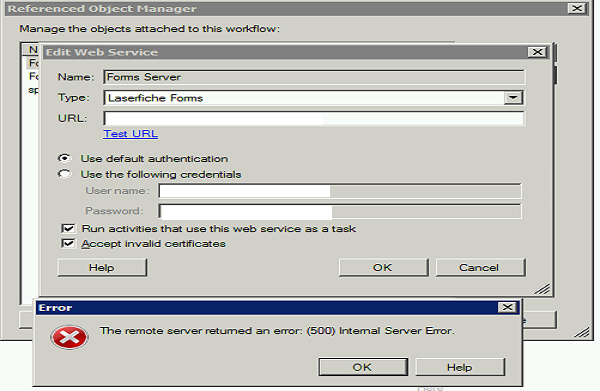
Task: Click the Edit Web Service resize grip
Action: point(543,289)
